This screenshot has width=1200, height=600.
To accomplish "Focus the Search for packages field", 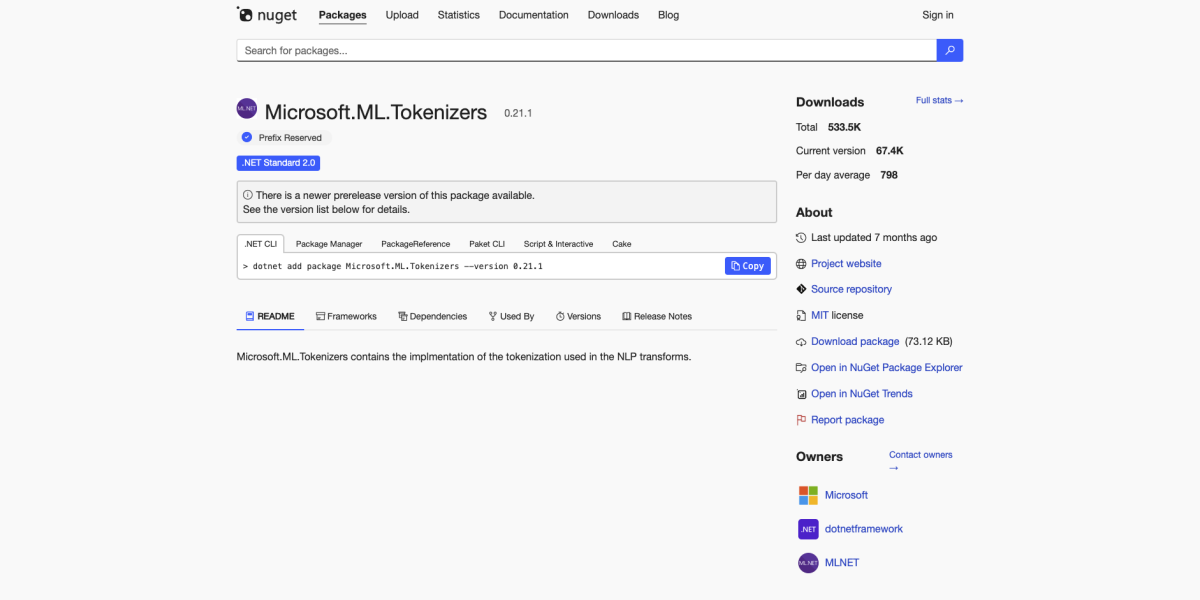I will pyautogui.click(x=586, y=50).
